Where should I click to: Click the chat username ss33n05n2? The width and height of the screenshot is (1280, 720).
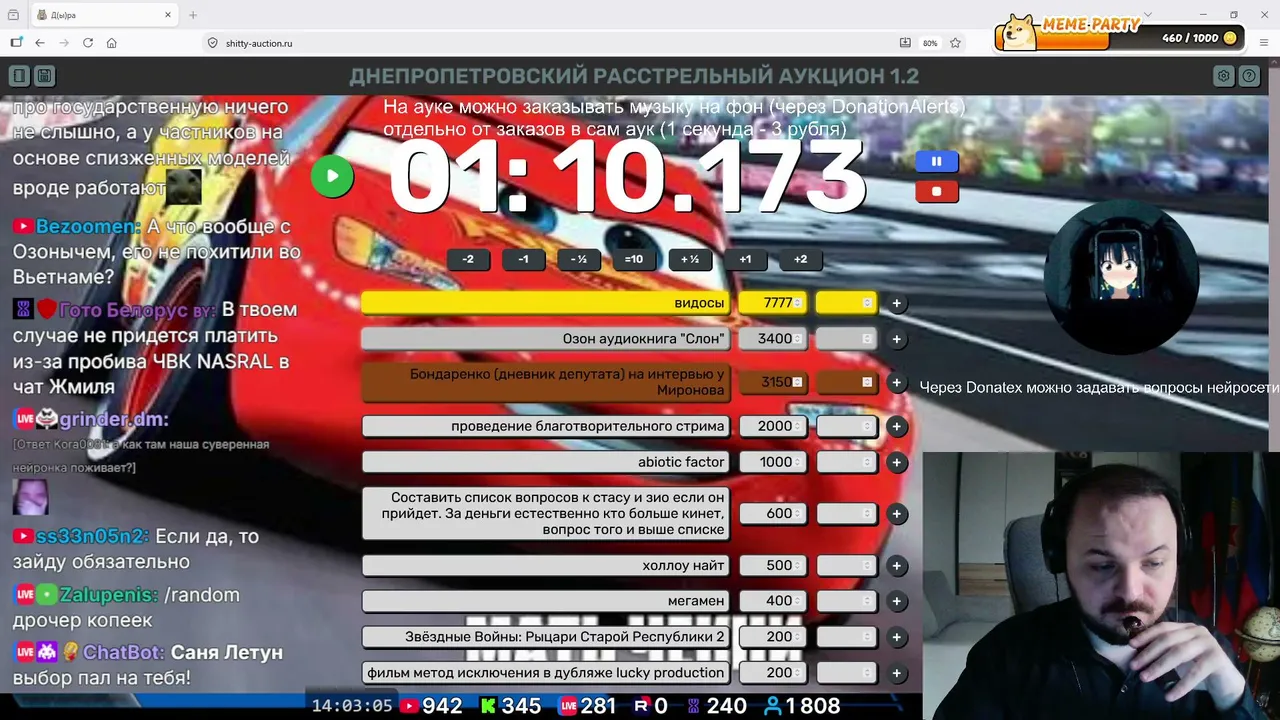click(92, 536)
